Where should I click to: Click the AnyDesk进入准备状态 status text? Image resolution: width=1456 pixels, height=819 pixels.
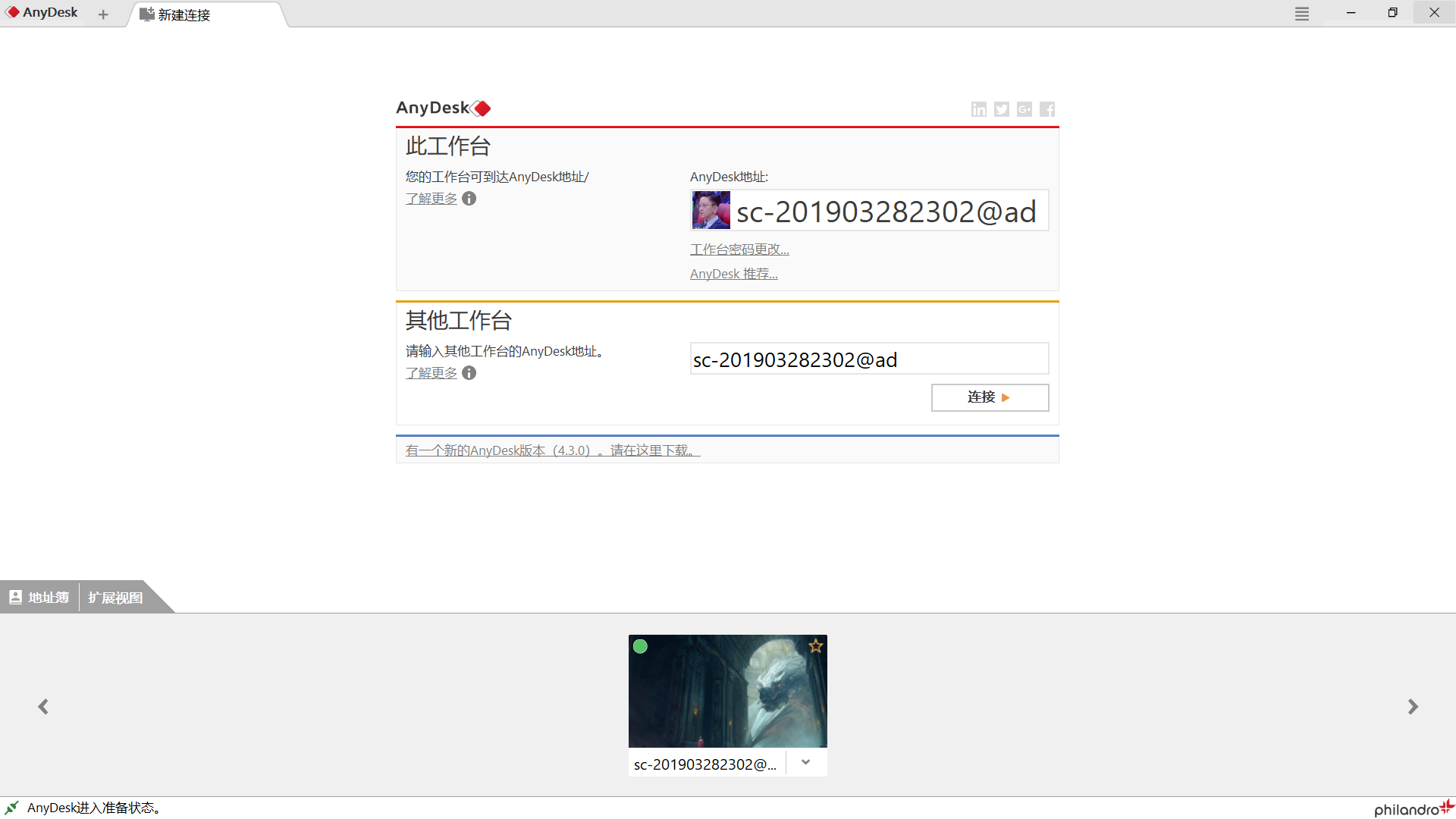tap(95, 808)
